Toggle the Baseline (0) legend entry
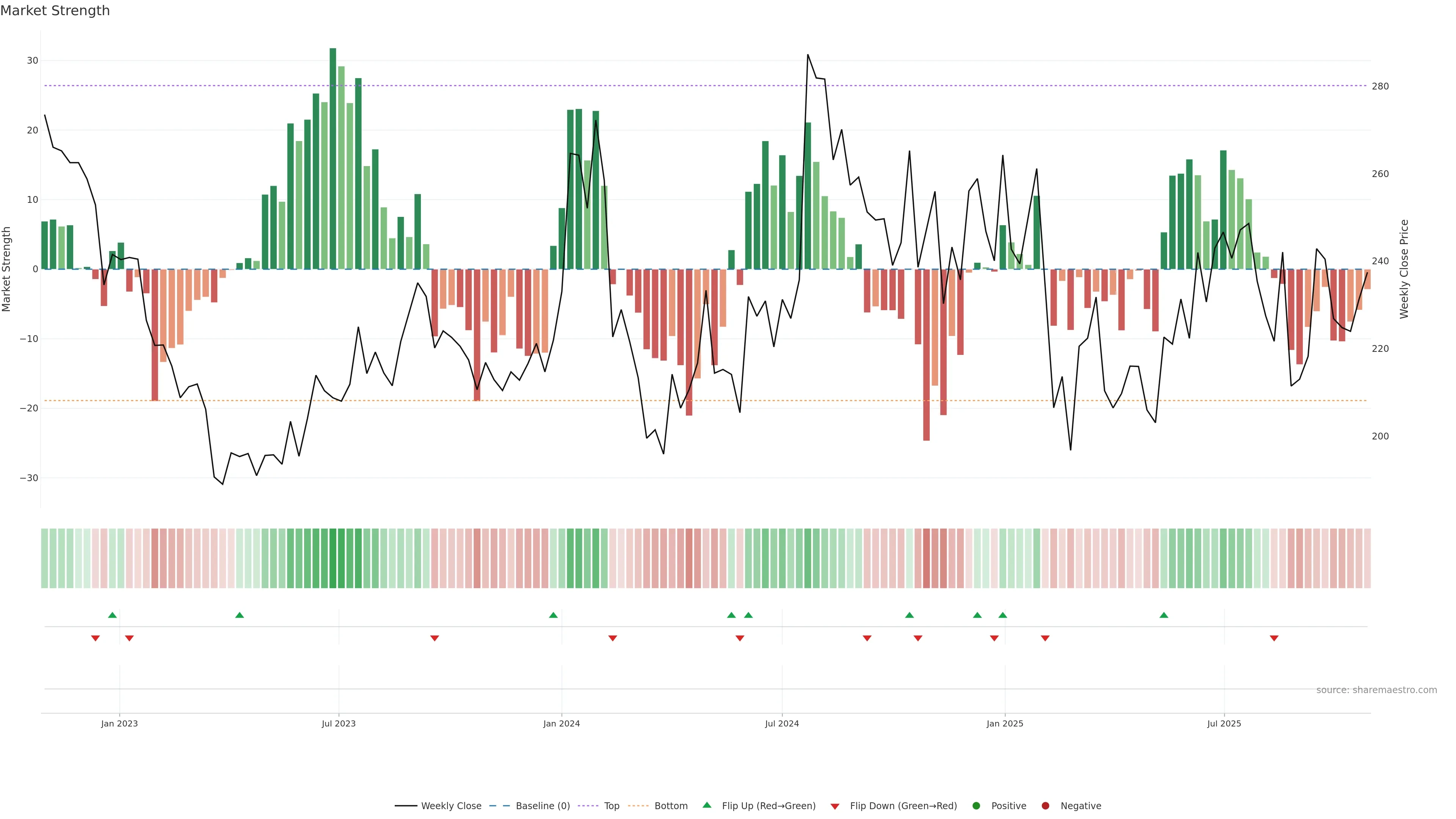Image resolution: width=1456 pixels, height=819 pixels. point(542,806)
